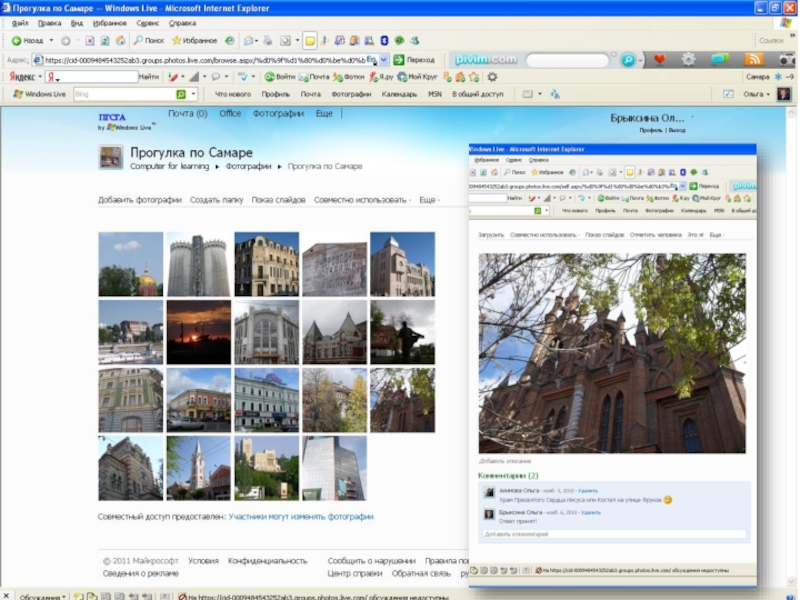
Task: Expand the Bing search options arrow
Action: pos(193,94)
